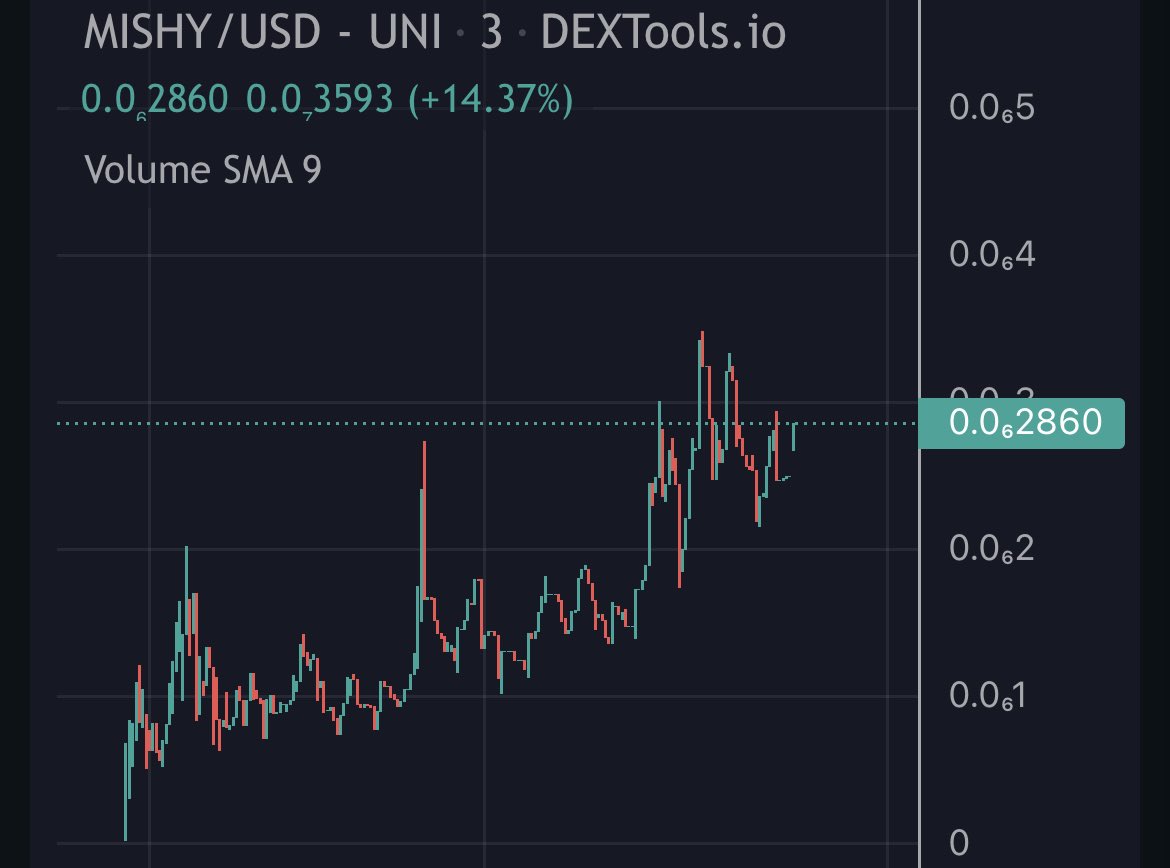
Task: Click the +14.37% change value
Action: click(491, 99)
